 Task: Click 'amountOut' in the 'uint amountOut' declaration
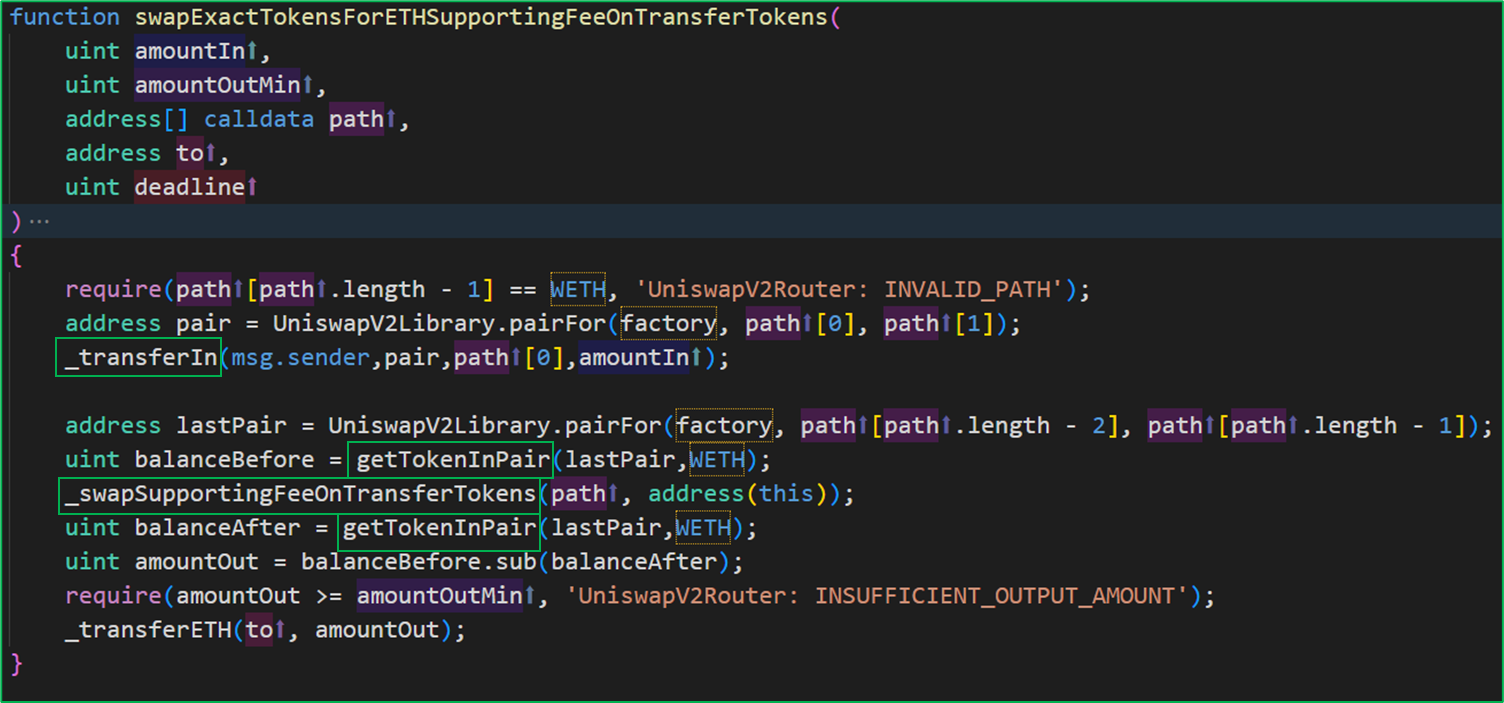coord(196,562)
